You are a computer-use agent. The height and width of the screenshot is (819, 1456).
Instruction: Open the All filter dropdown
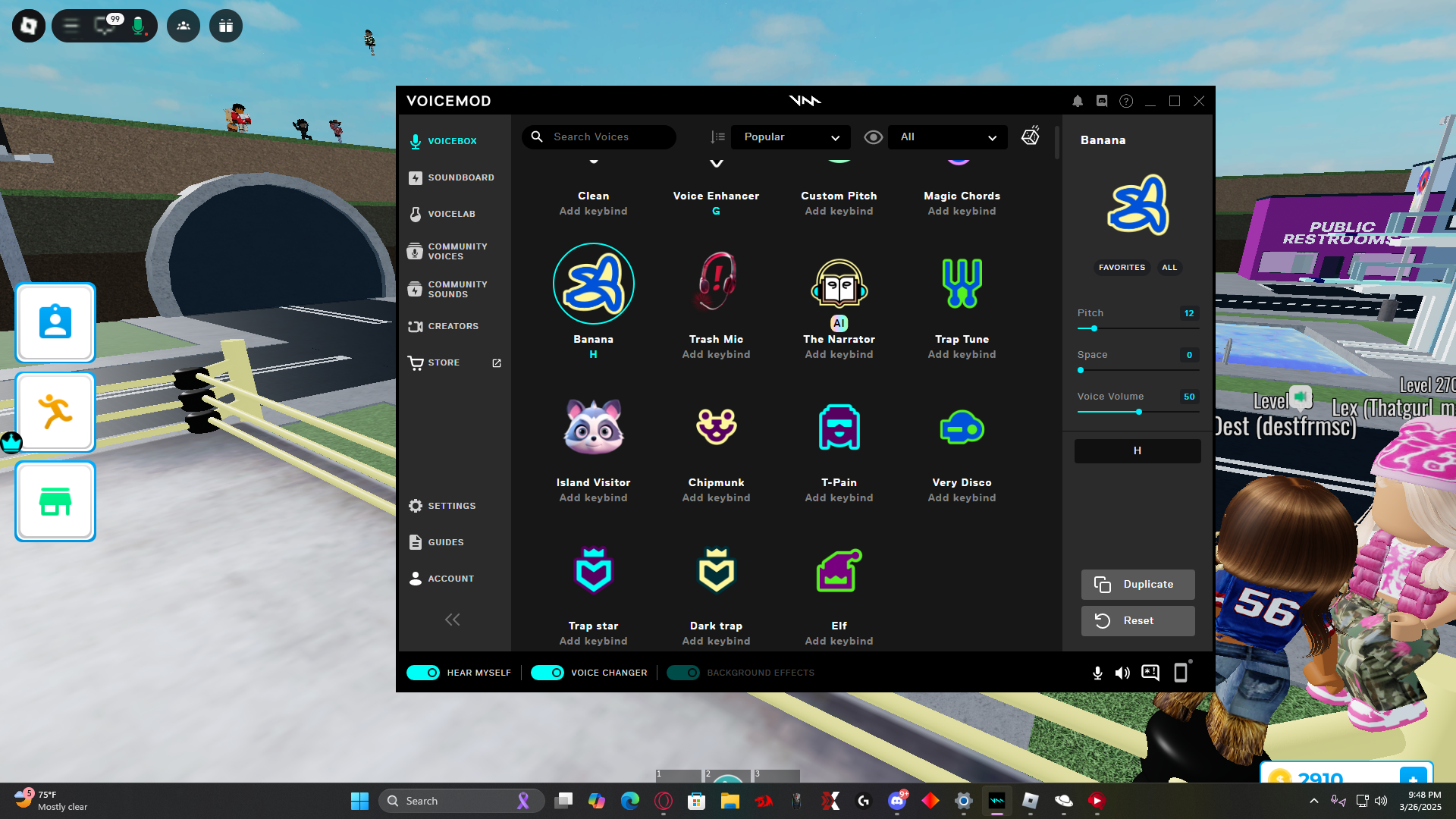(x=947, y=137)
